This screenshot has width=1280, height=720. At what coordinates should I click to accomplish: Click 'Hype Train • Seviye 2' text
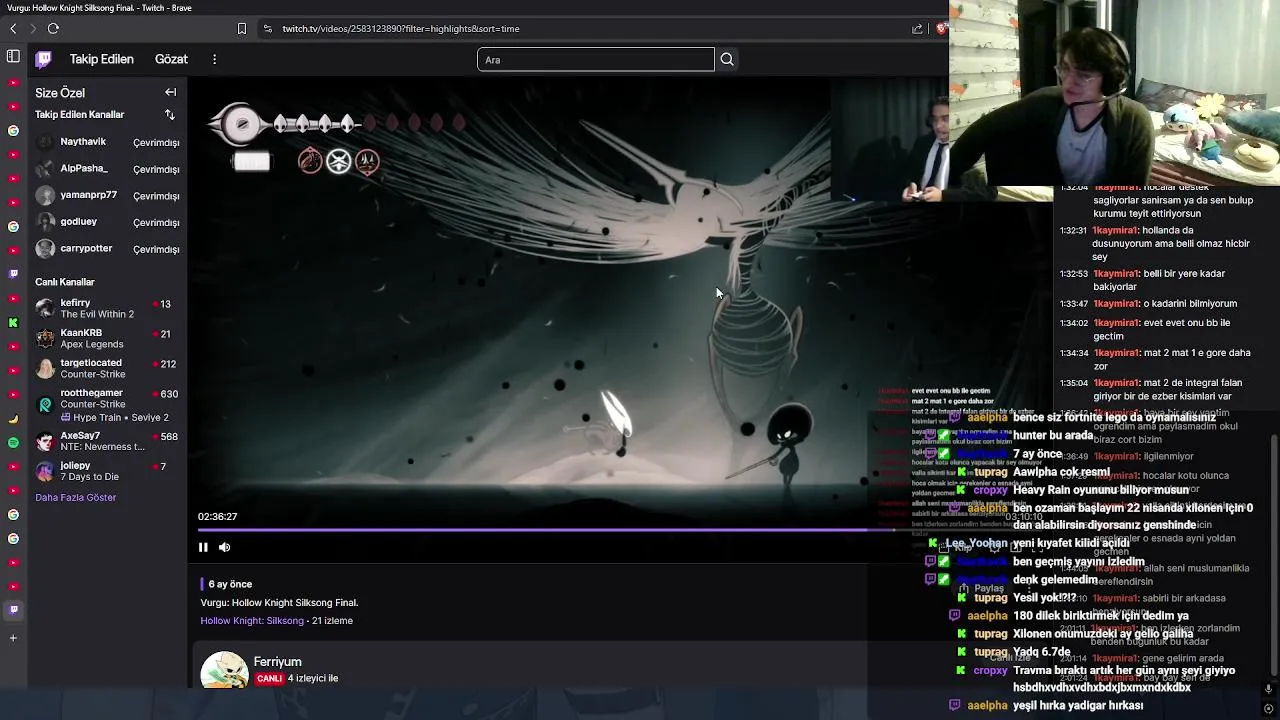coord(121,418)
